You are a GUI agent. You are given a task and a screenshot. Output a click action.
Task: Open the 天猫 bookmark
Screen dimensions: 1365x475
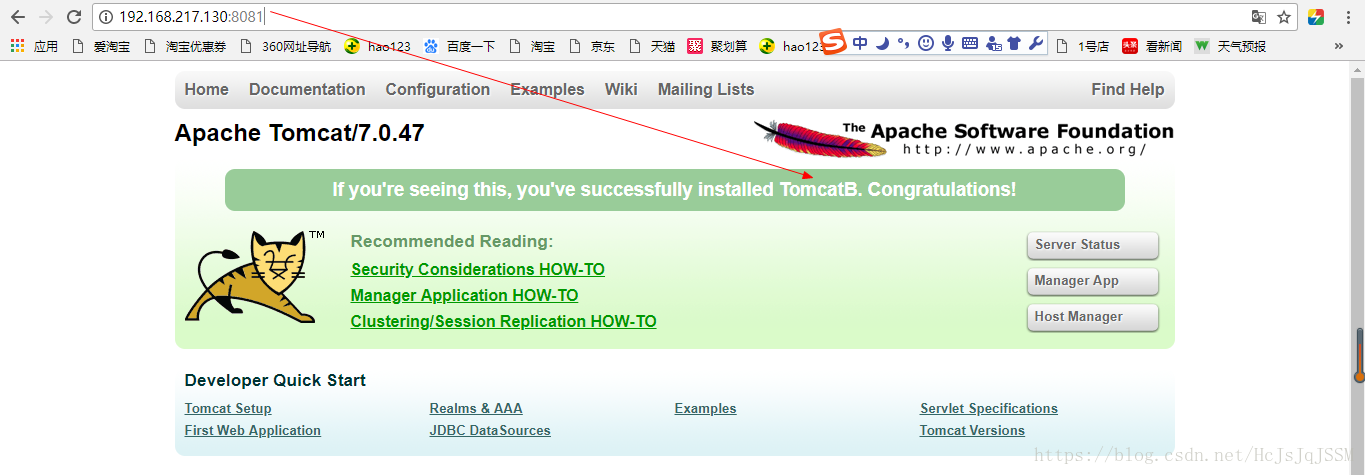click(652, 46)
